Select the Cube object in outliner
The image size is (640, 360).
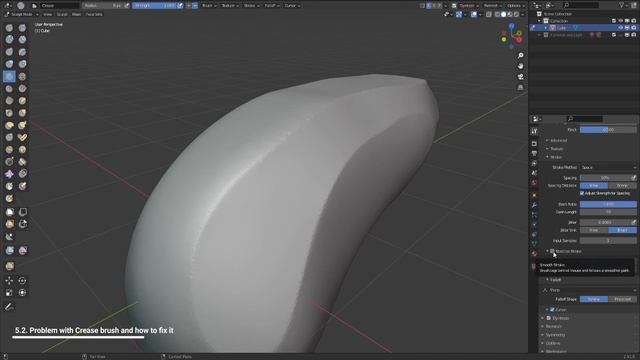pos(562,28)
